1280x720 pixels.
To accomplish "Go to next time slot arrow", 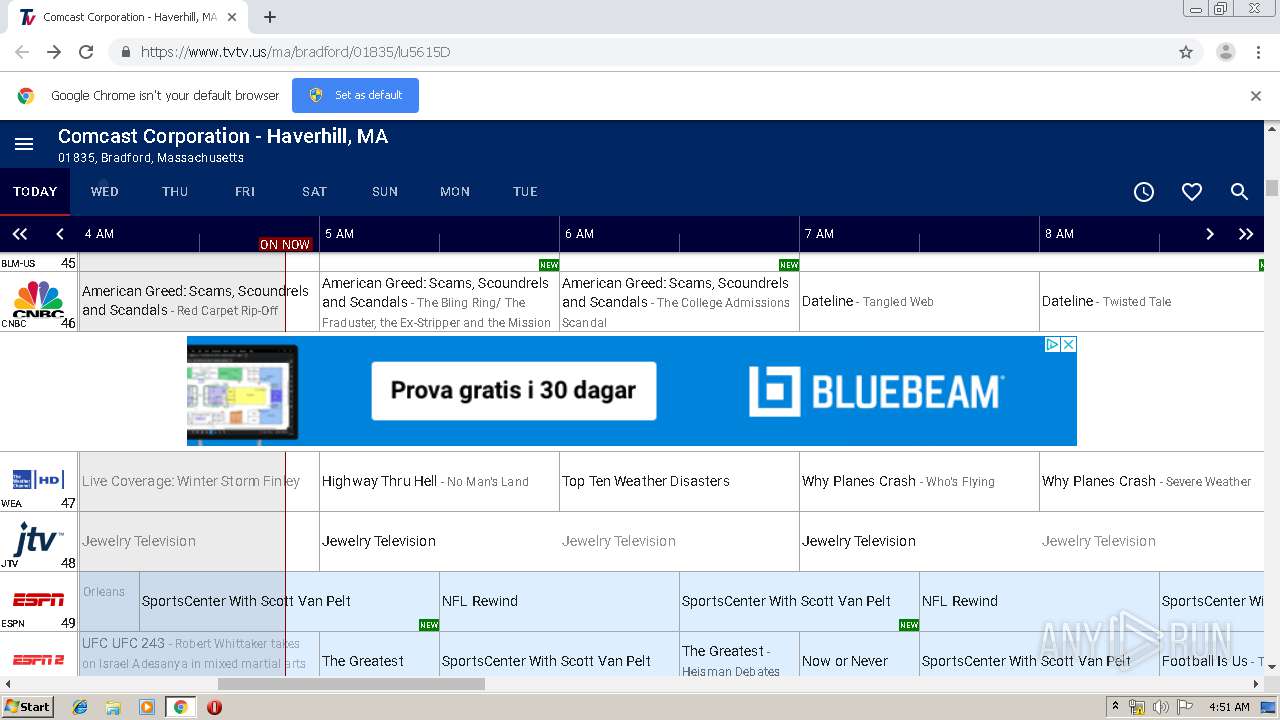I will point(1210,234).
